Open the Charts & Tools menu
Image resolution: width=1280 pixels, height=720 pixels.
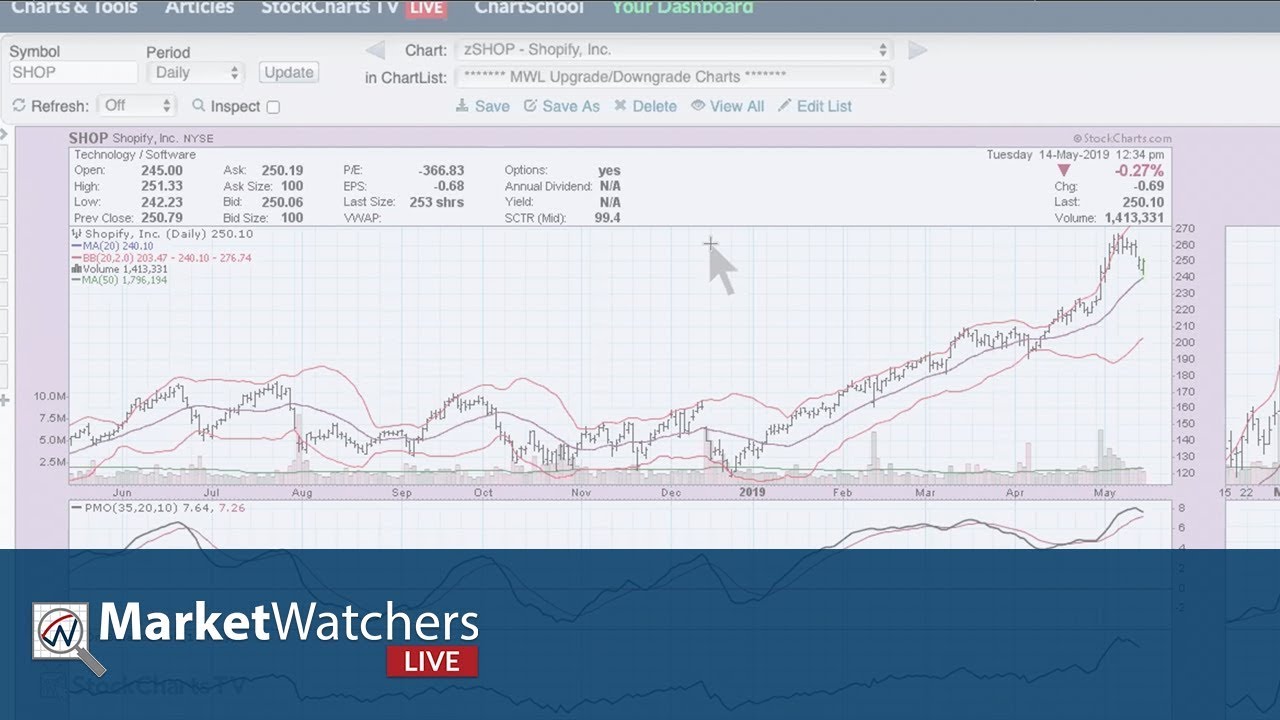pos(74,8)
